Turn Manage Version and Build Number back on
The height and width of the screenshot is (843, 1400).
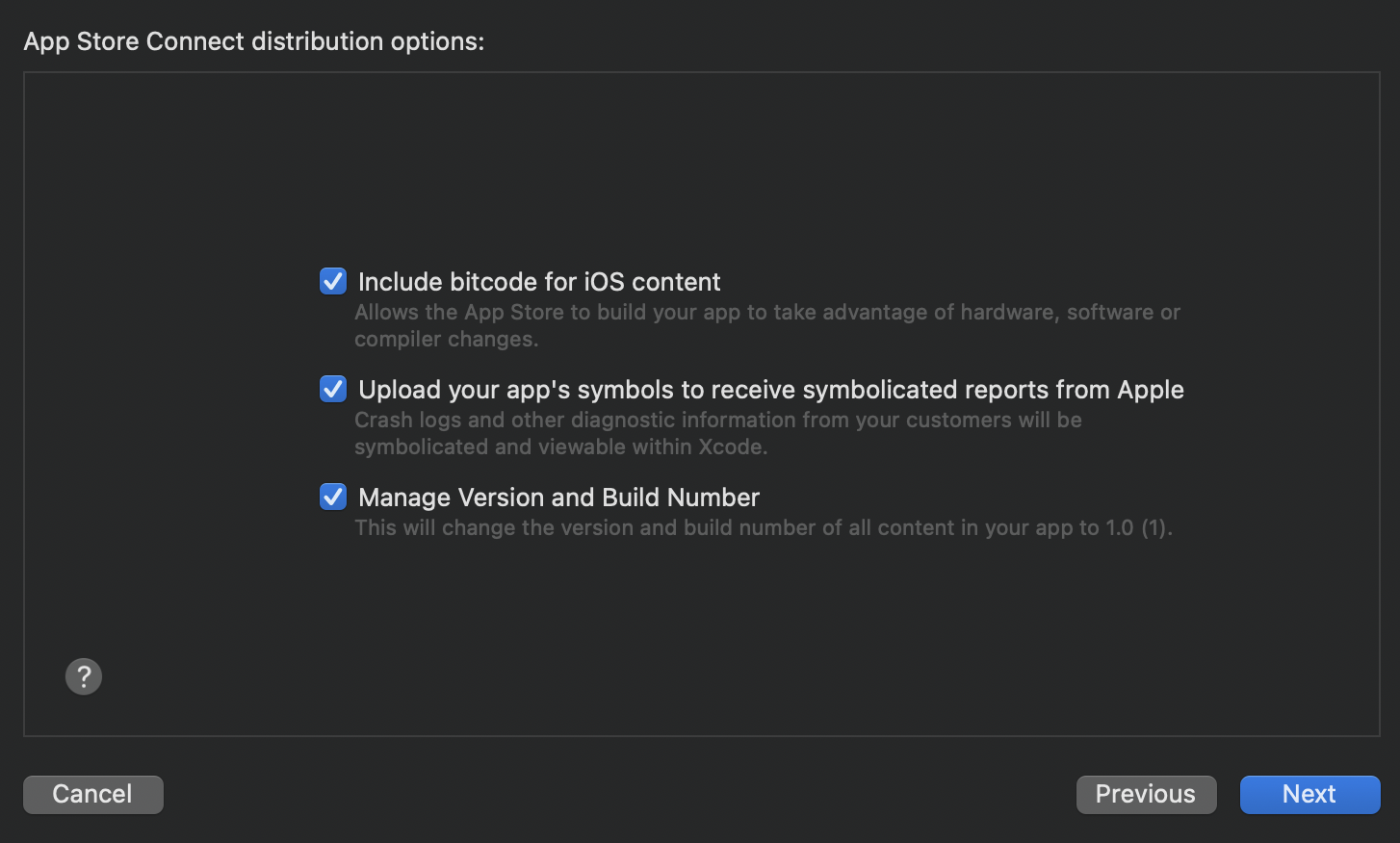pos(332,497)
